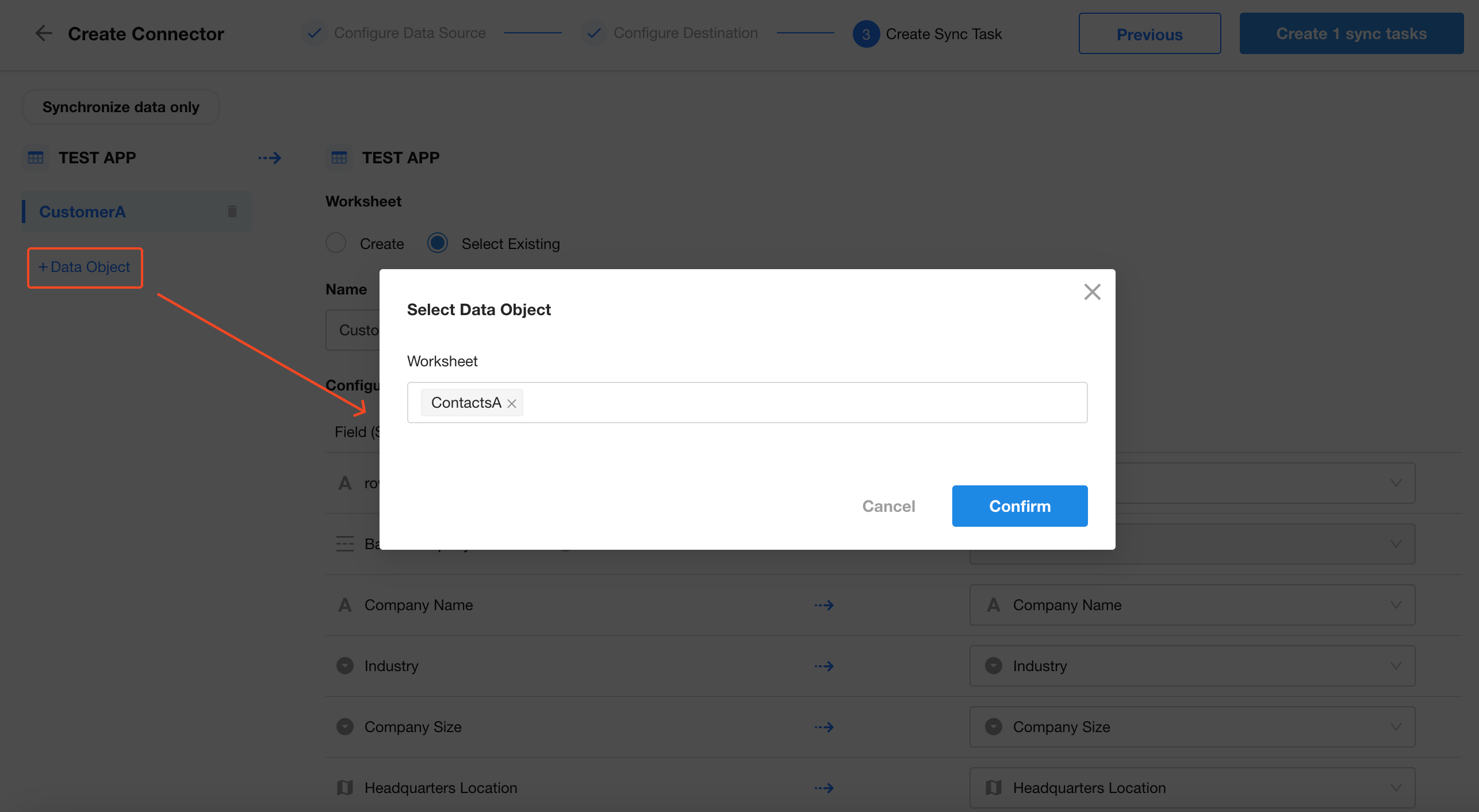Open the Company Name destination field dropdown
The height and width of the screenshot is (812, 1479).
click(x=1191, y=605)
